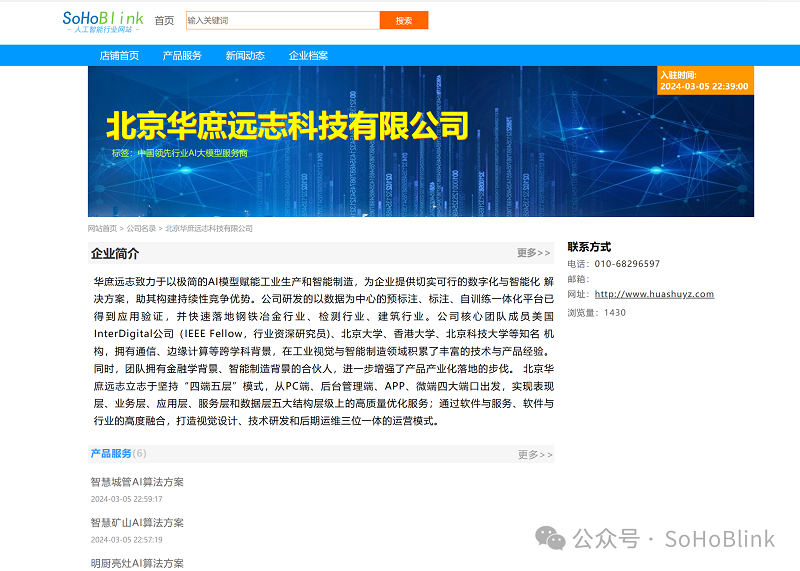The width and height of the screenshot is (800, 571).
Task: Click the 联系方式 heading
Action: 589,247
